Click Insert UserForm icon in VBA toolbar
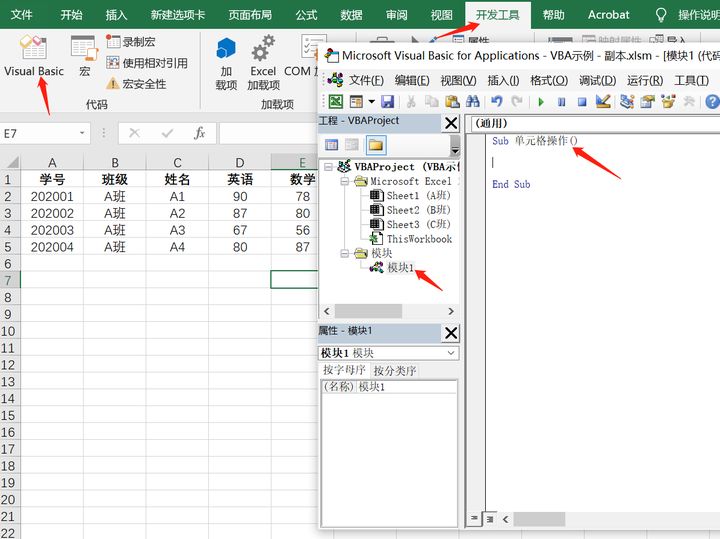The width and height of the screenshot is (720, 539). coord(356,101)
